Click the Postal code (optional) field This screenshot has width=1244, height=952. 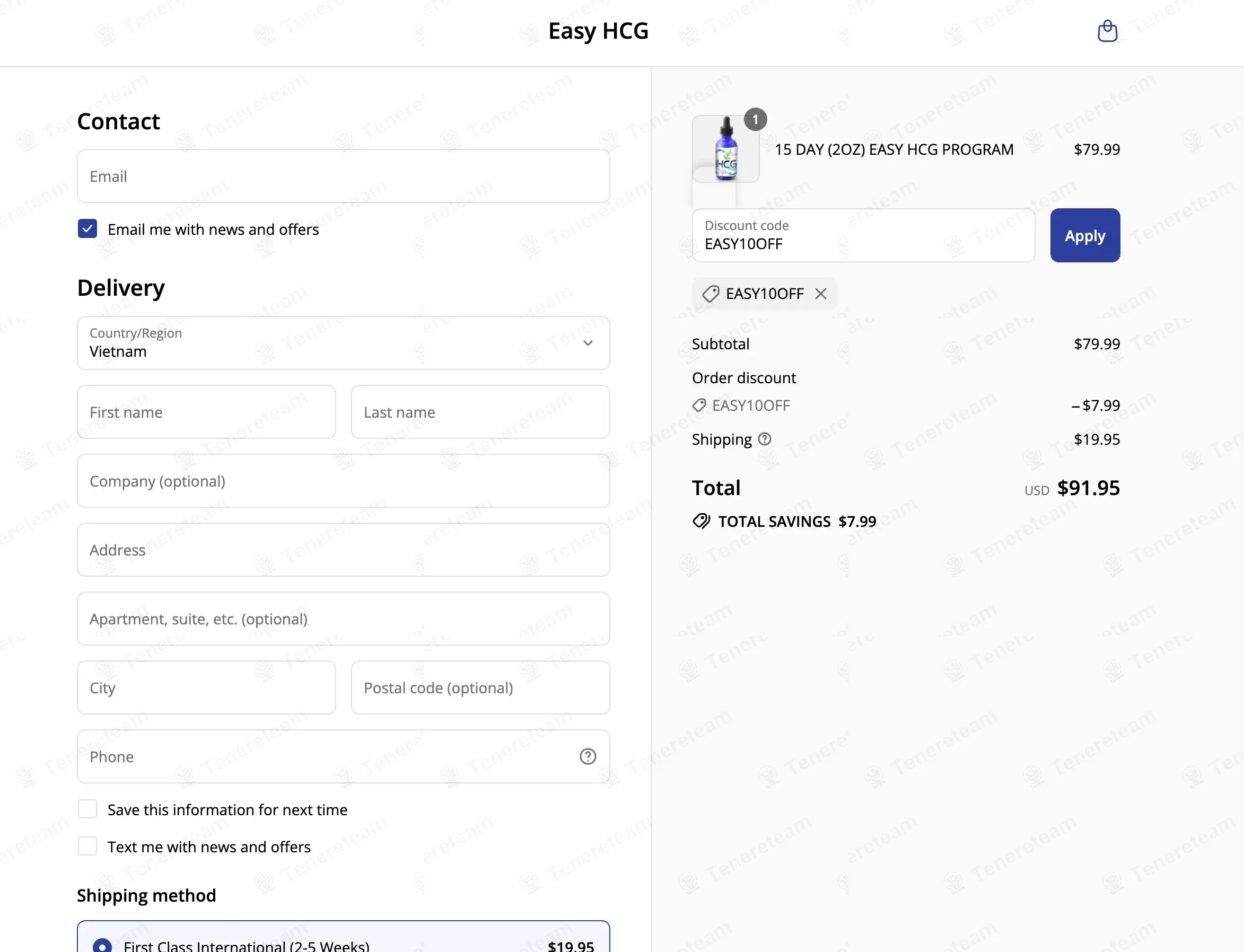point(480,687)
